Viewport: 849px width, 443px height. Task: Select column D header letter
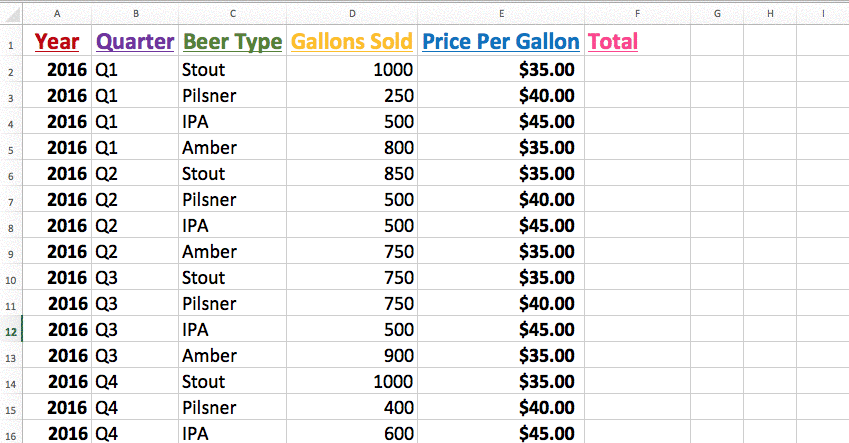coord(352,13)
